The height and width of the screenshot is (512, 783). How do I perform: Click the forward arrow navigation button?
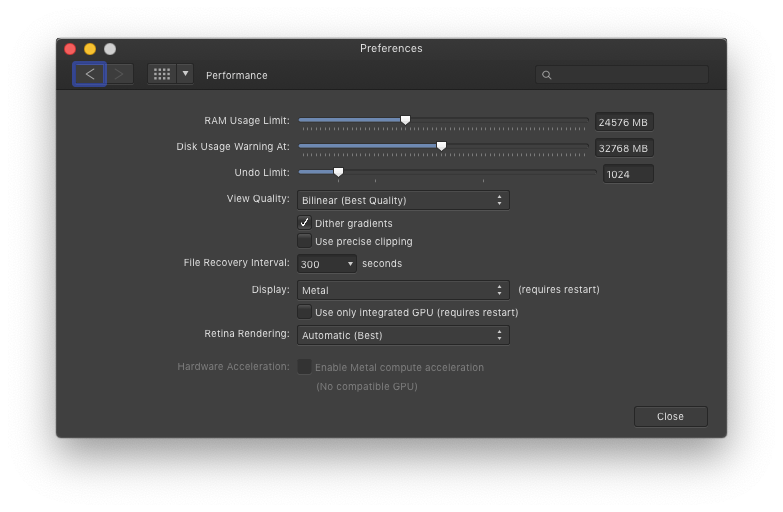coord(119,74)
